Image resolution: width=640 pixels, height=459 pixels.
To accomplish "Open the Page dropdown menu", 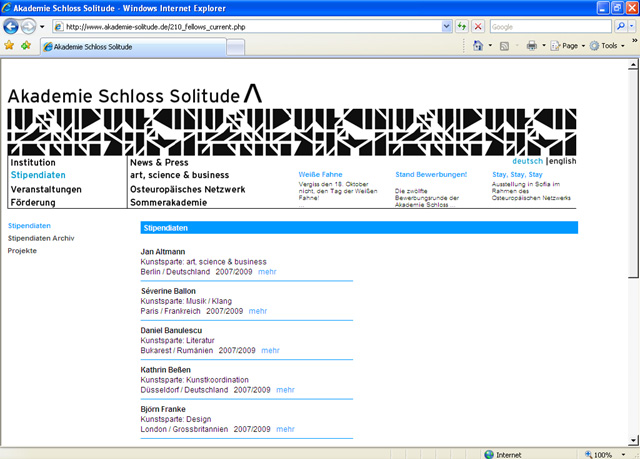I will [x=567, y=46].
